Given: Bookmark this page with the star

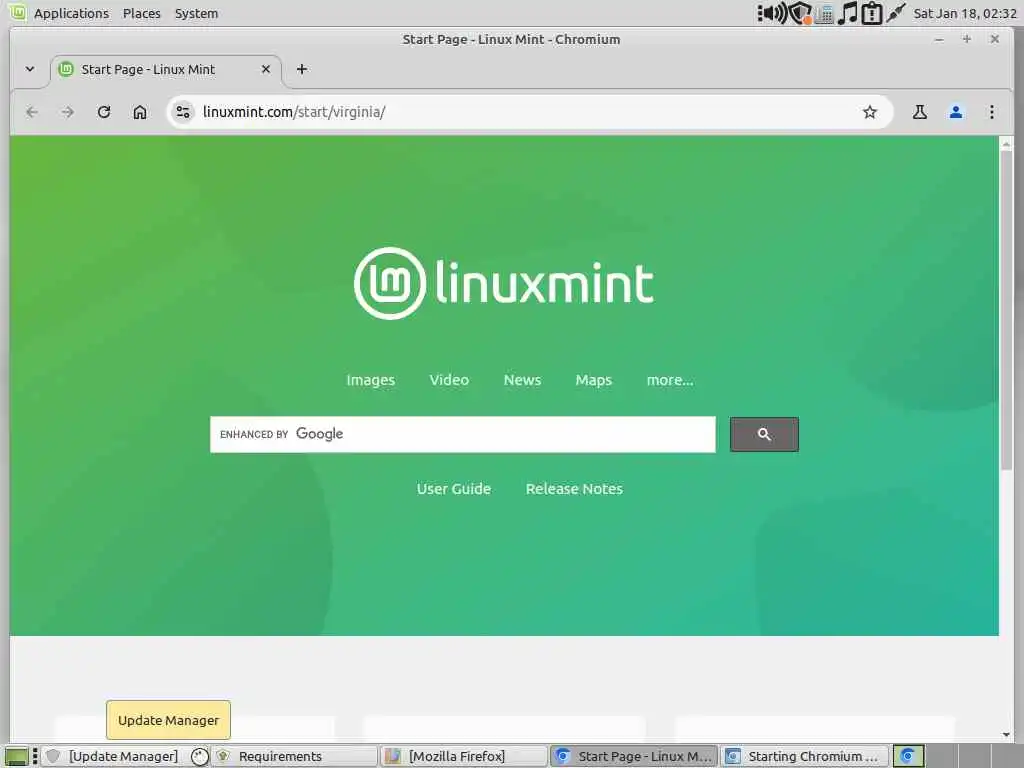Looking at the screenshot, I should (869, 112).
